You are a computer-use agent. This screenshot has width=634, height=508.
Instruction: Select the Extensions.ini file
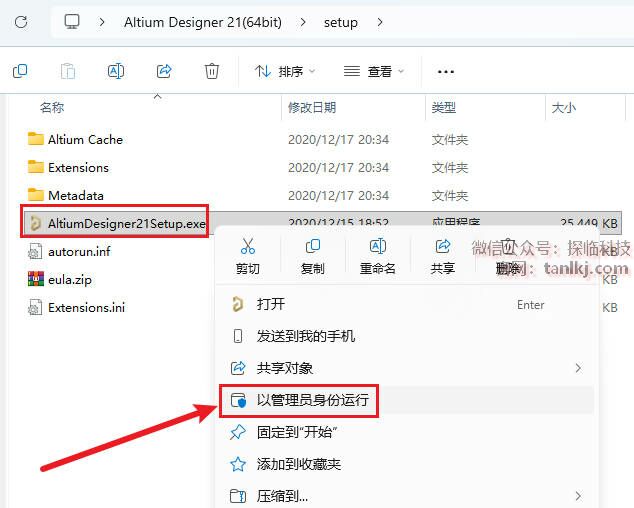click(x=76, y=307)
